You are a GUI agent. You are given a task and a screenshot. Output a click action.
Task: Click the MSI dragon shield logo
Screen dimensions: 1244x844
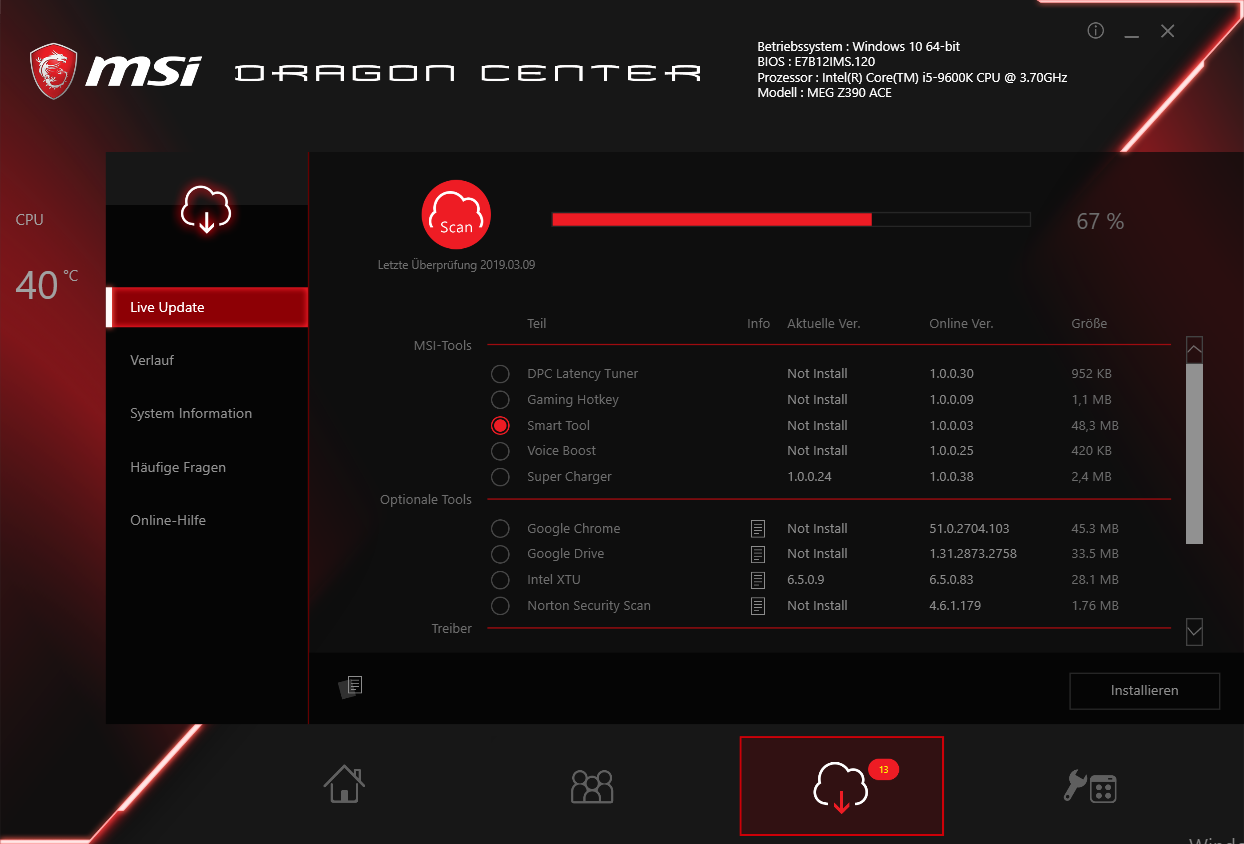tap(54, 71)
